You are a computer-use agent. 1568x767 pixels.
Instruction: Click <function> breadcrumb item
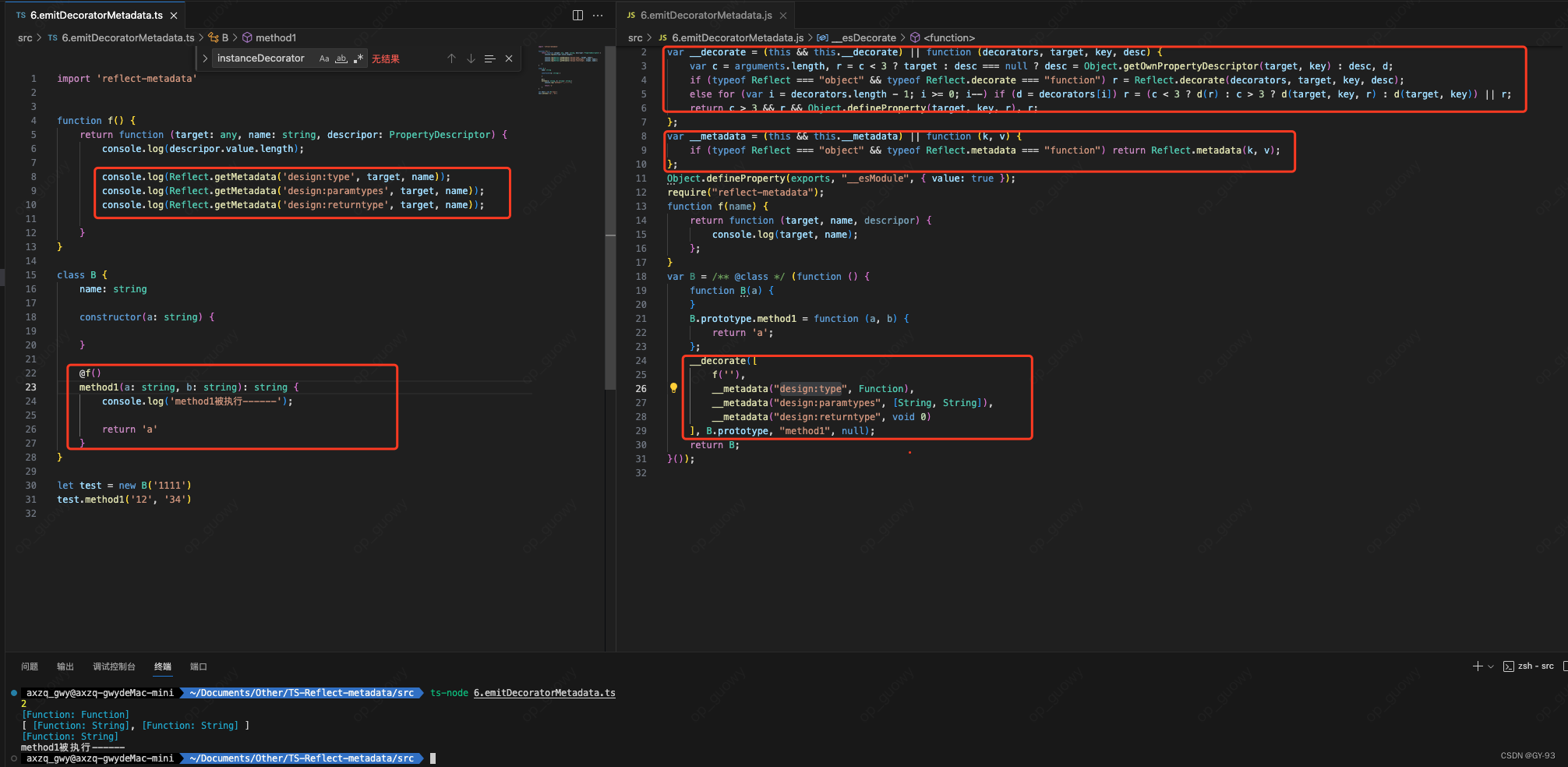(943, 37)
